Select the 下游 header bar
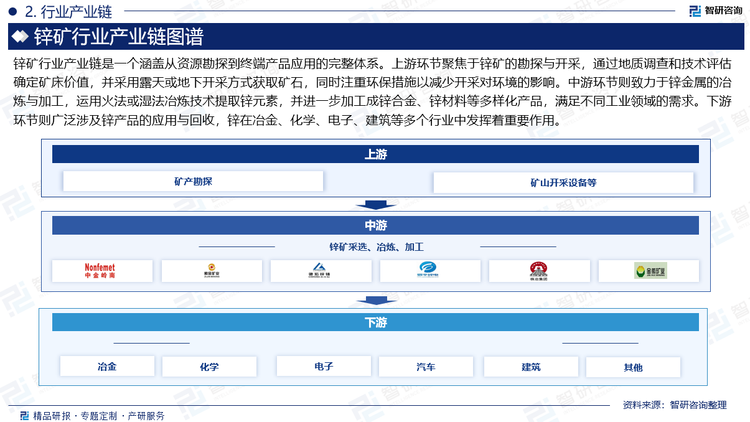750x422 pixels. pos(375,322)
